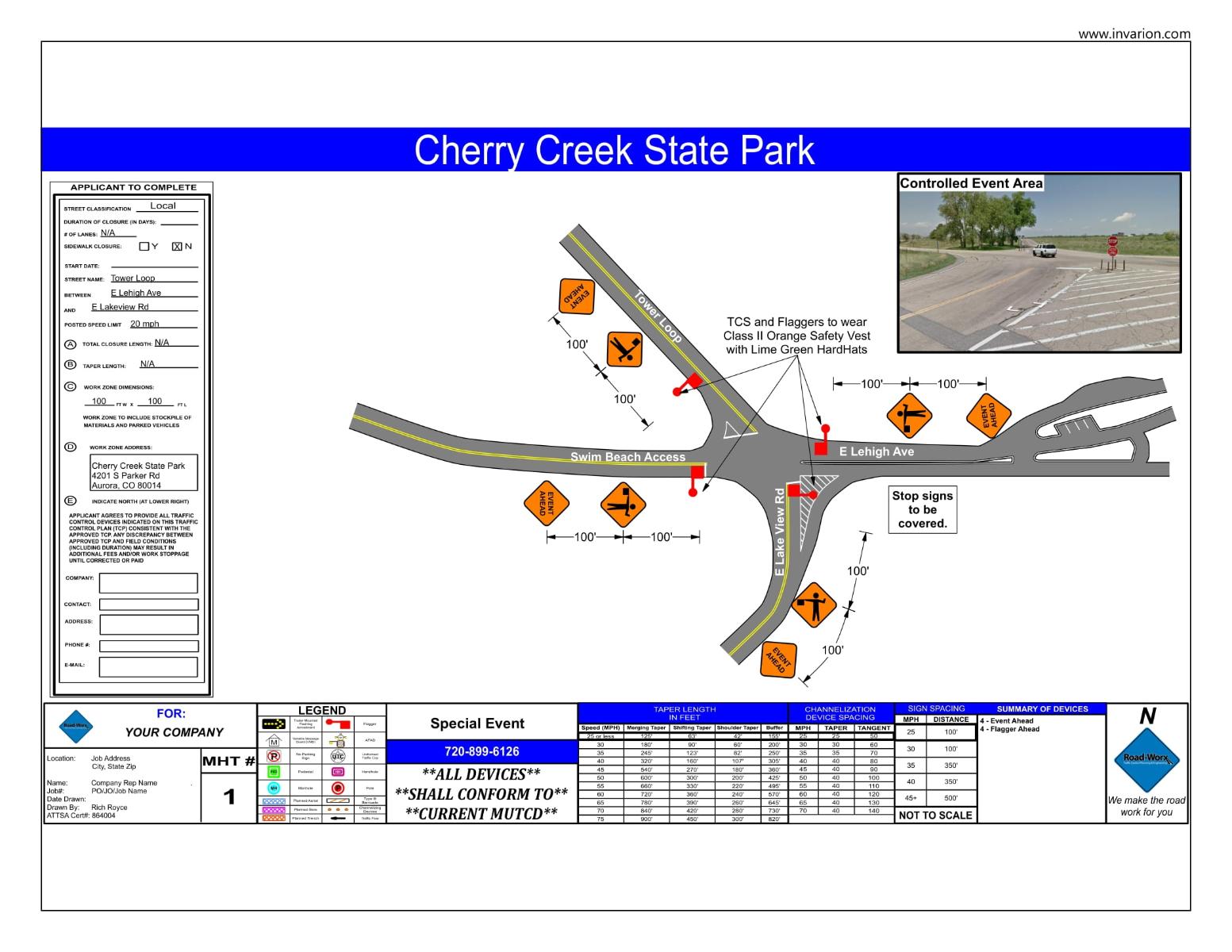Select the Event Ahead sign near E Lake View Rd
Screen dimensions: 1232x952
pyautogui.click(x=778, y=659)
